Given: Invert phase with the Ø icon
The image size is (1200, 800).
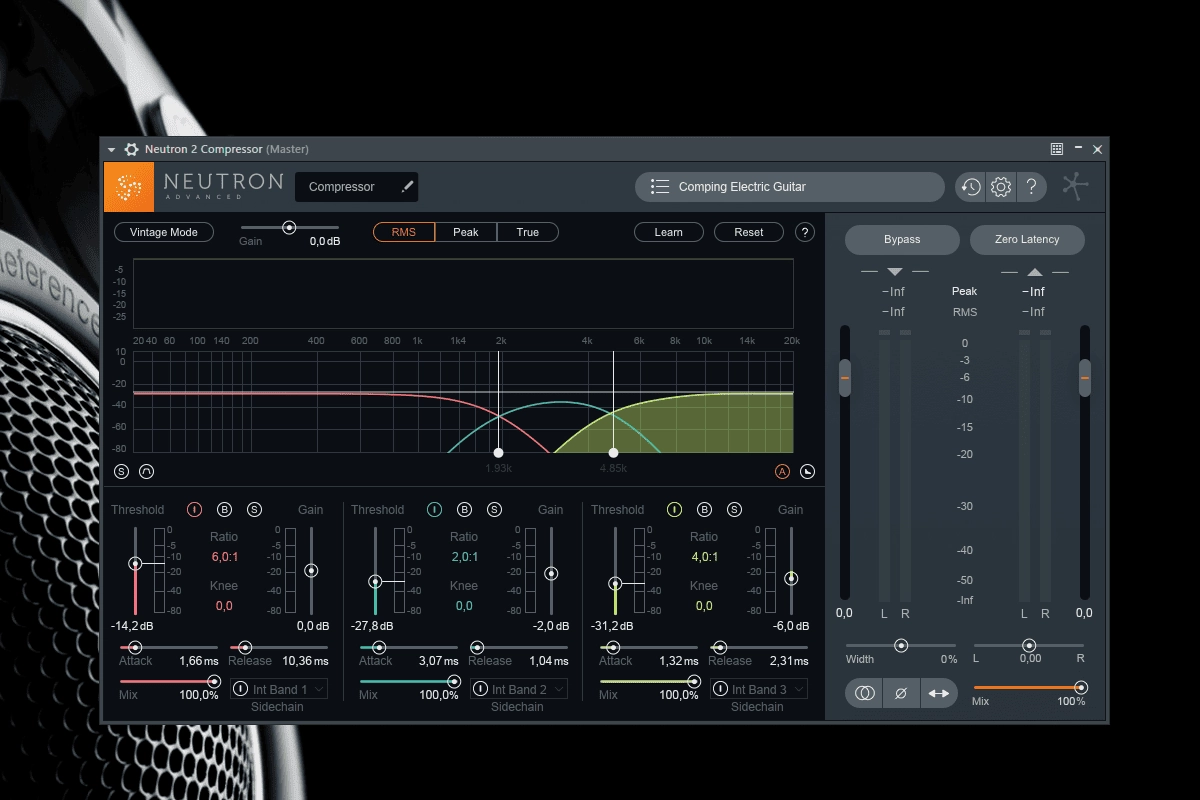Looking at the screenshot, I should click(901, 693).
